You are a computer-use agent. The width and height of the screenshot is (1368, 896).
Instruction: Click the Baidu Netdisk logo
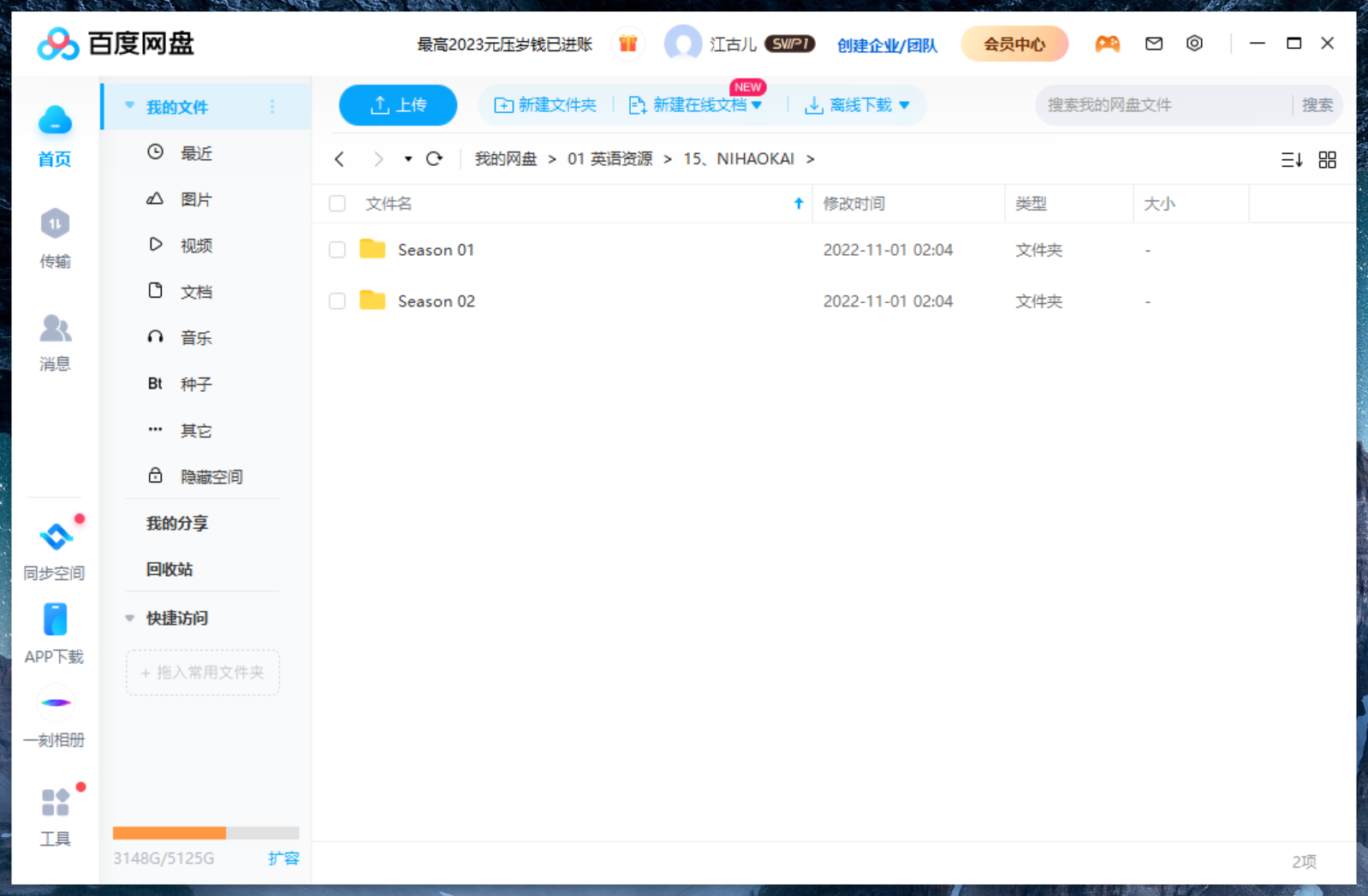(116, 43)
